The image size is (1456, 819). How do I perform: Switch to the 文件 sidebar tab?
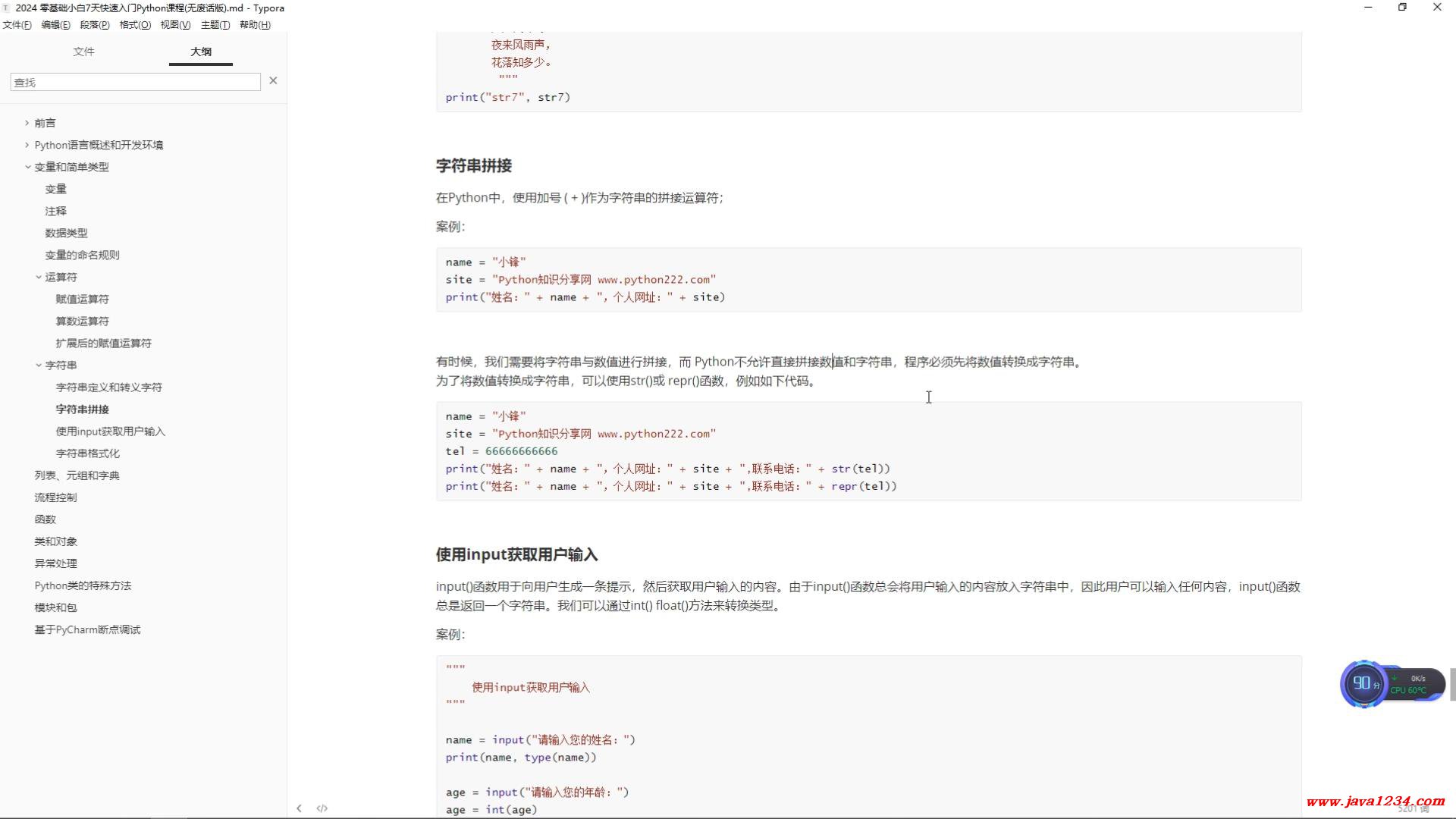(83, 52)
